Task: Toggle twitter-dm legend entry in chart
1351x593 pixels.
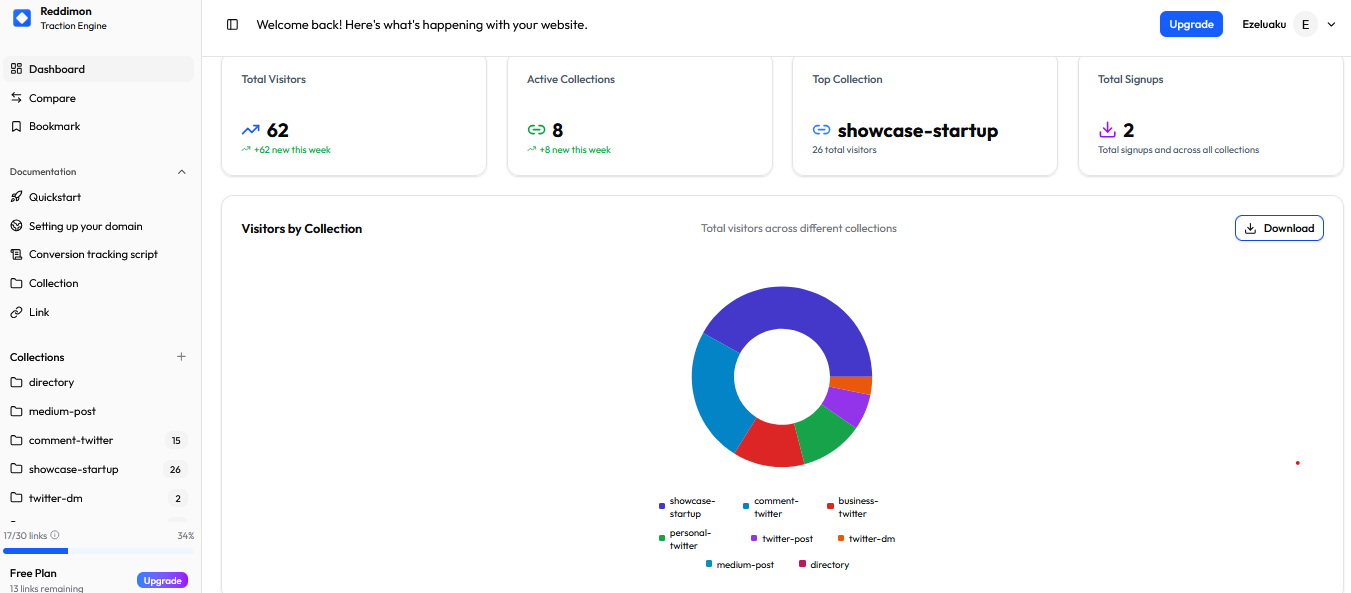Action: coord(866,539)
